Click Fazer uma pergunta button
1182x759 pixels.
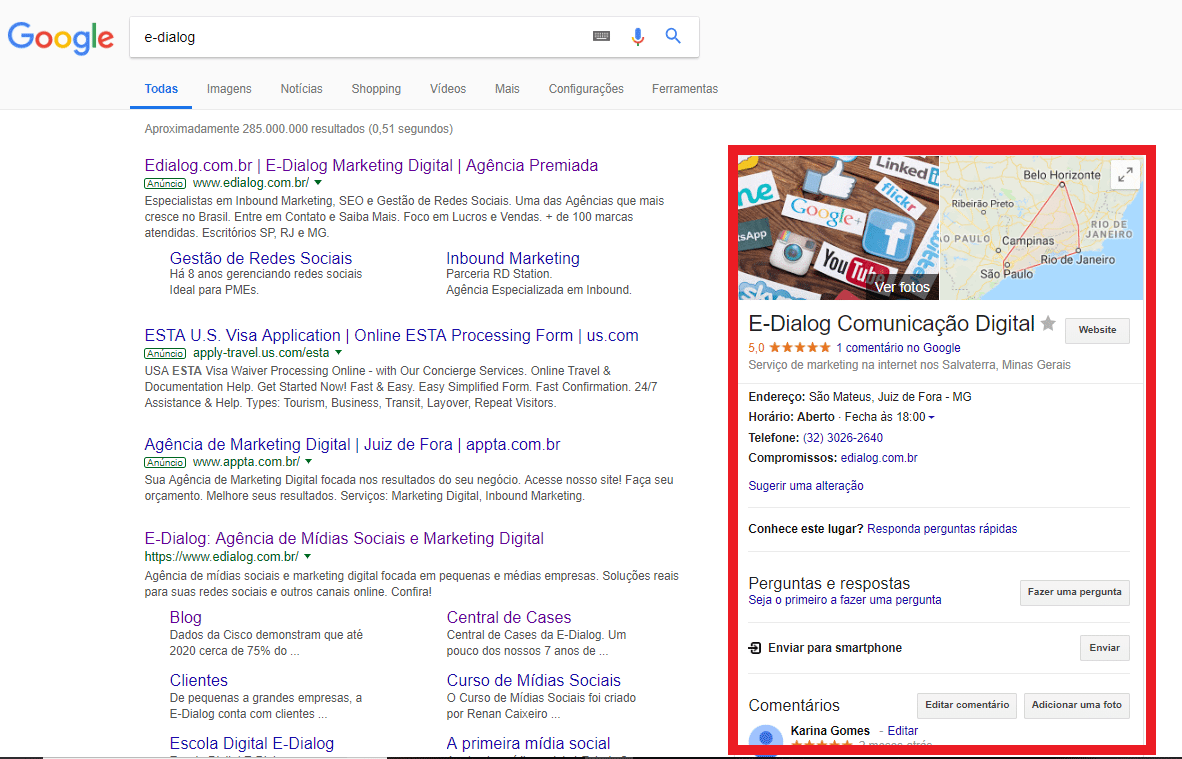coord(1074,592)
